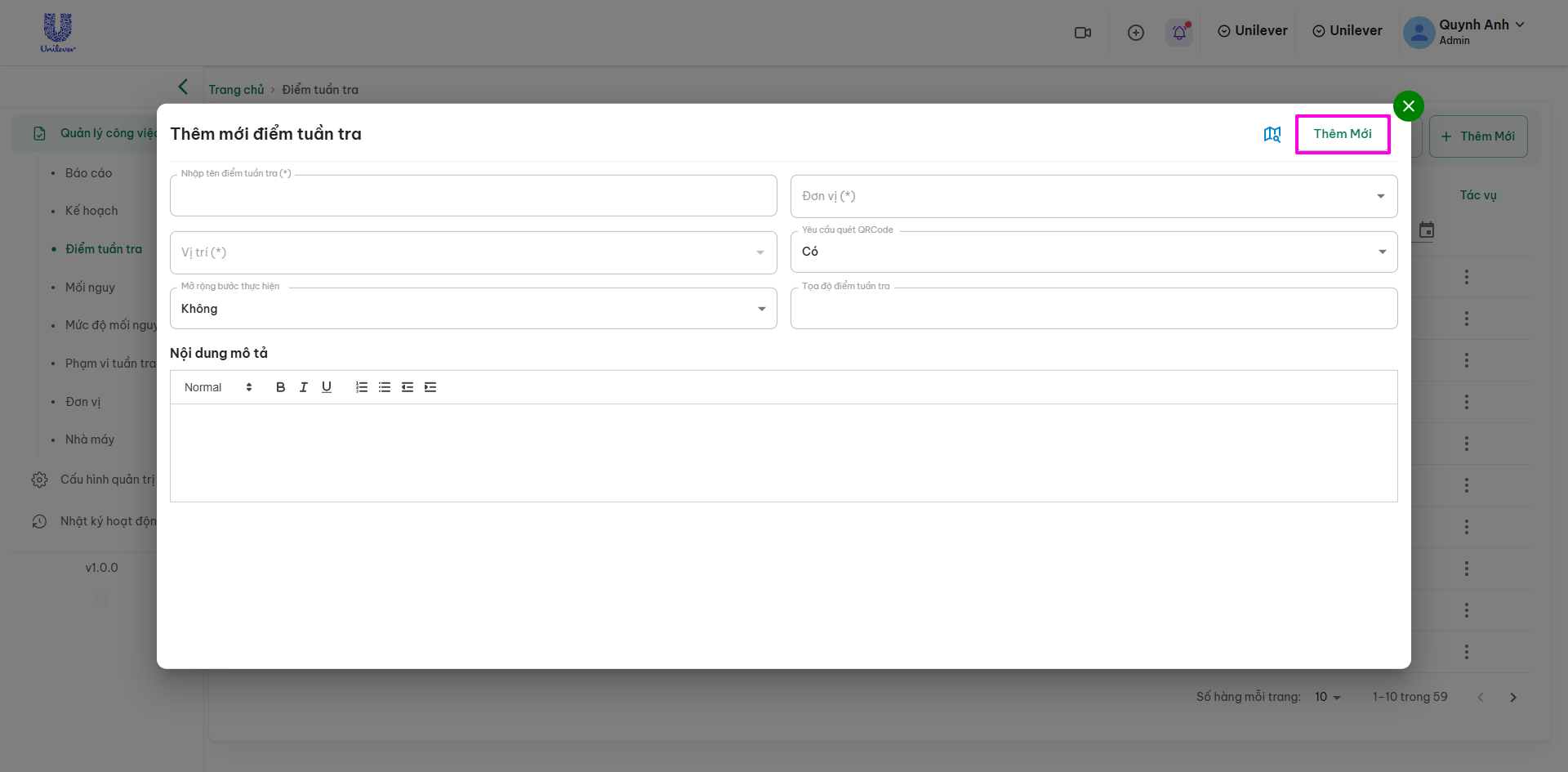
Task: Increase indent in description editor
Action: pos(430,387)
